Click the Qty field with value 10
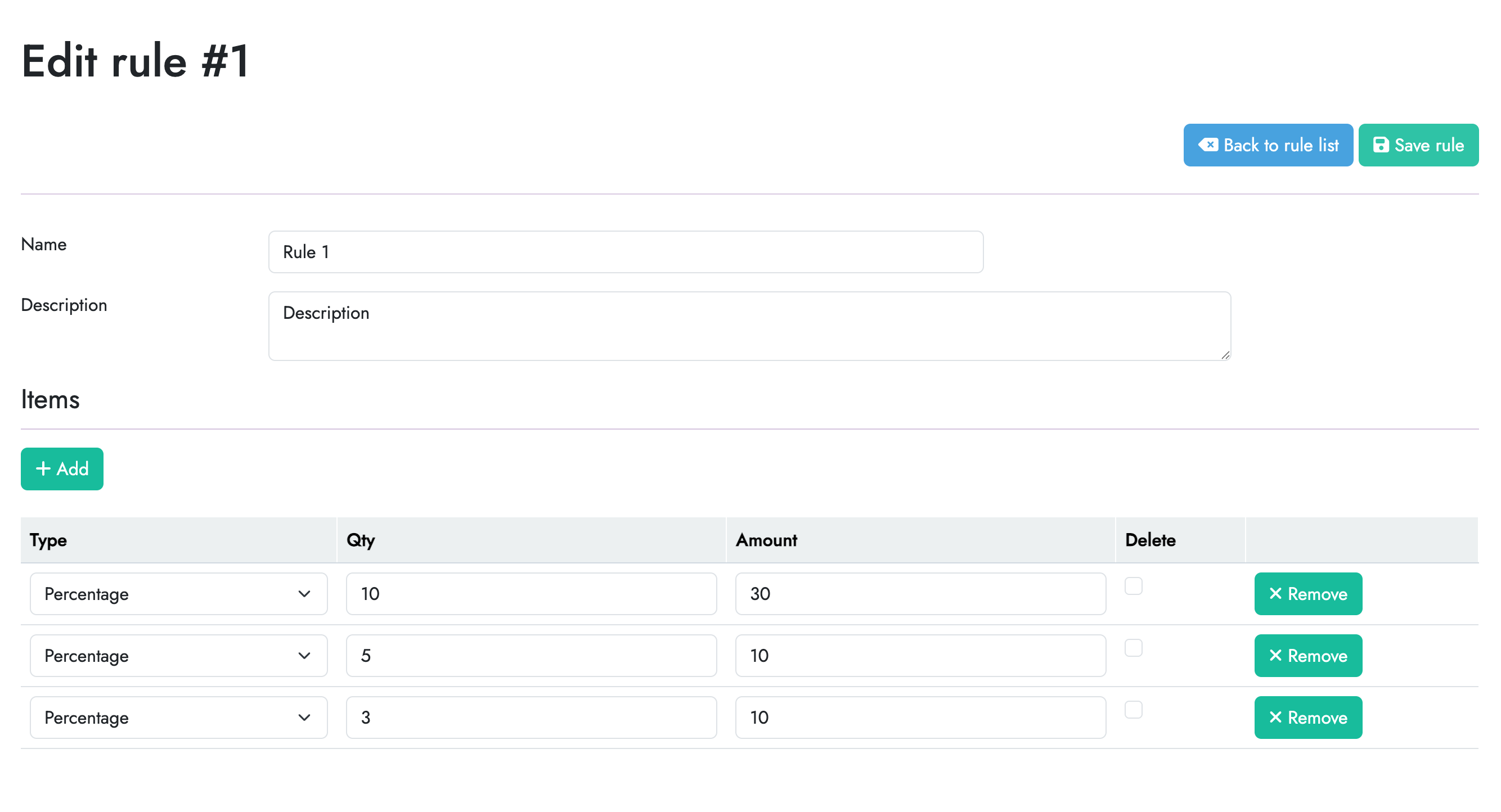This screenshot has width=1501, height=812. coord(531,594)
